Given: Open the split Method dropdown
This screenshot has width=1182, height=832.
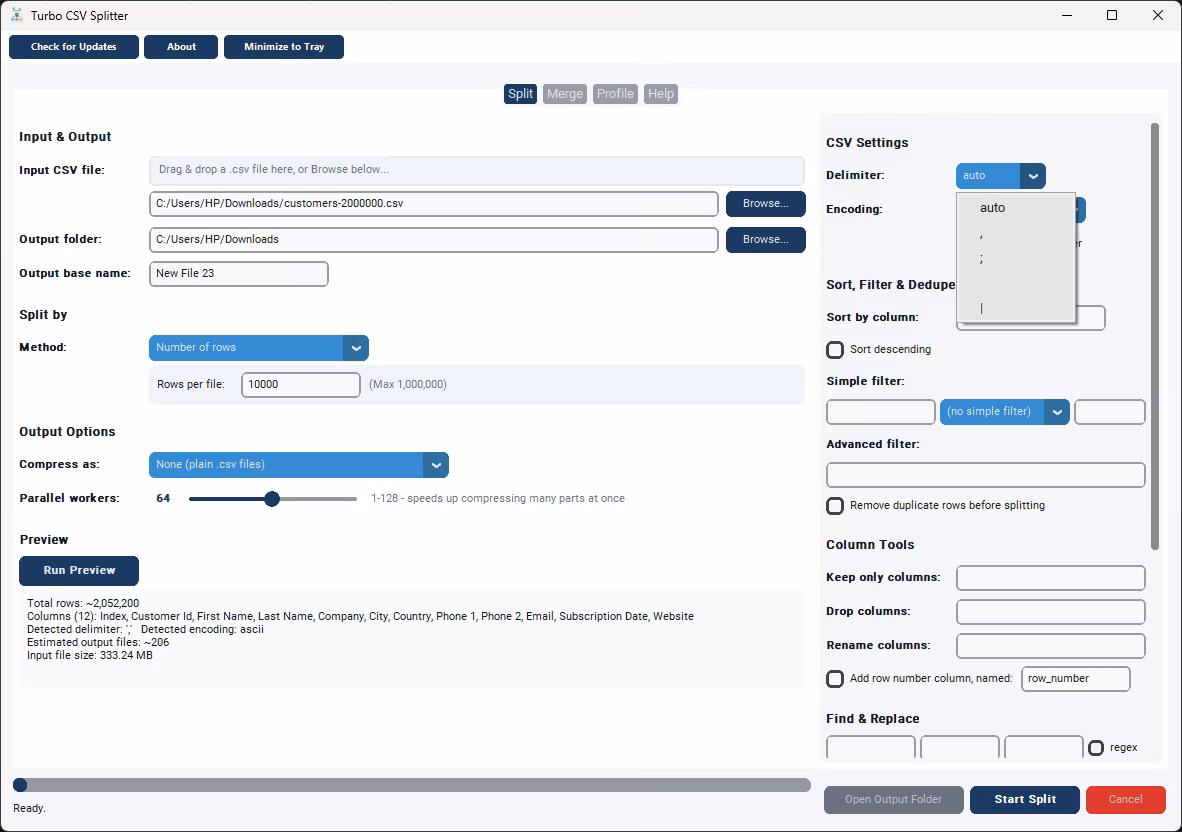Looking at the screenshot, I should 259,347.
